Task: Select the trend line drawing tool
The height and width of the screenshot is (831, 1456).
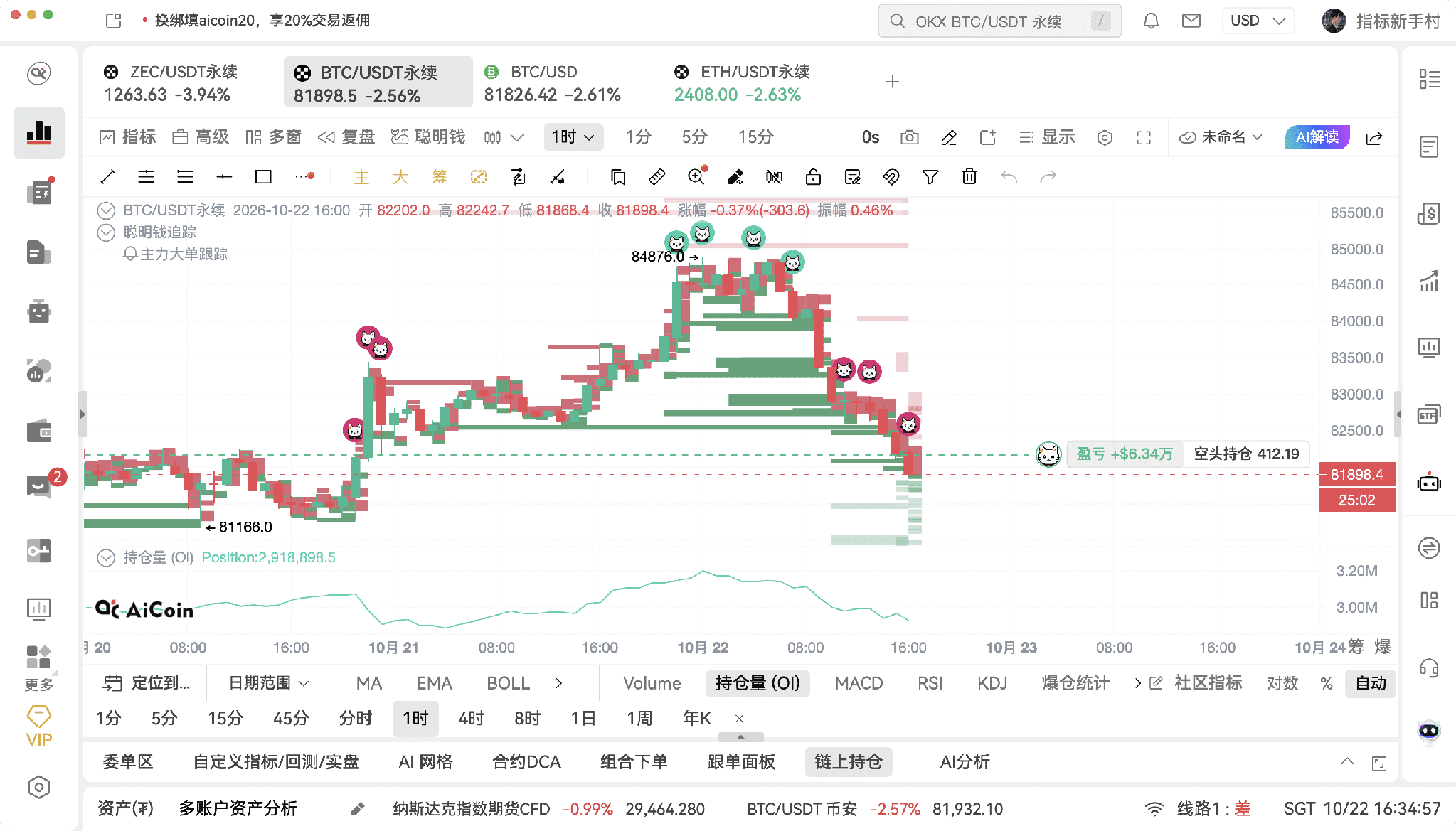Action: pyautogui.click(x=107, y=177)
